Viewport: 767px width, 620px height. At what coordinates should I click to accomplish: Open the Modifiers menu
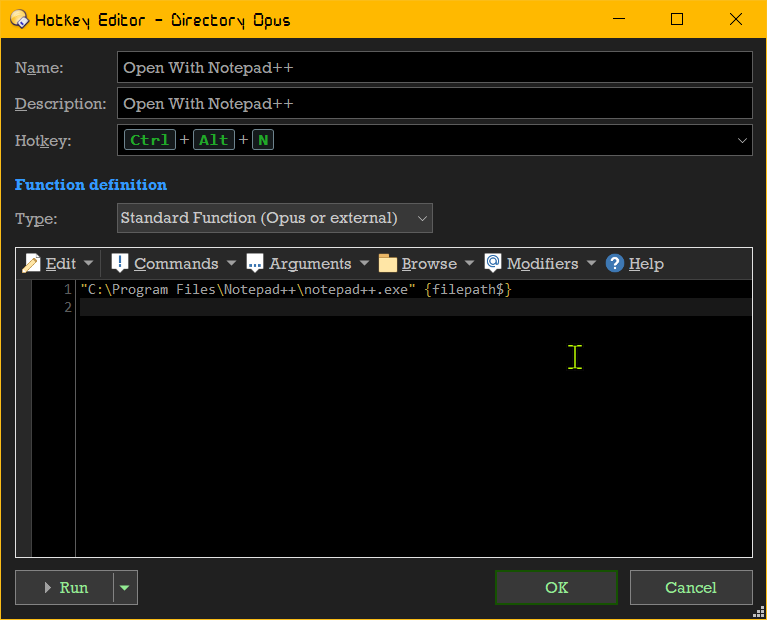coord(542,264)
